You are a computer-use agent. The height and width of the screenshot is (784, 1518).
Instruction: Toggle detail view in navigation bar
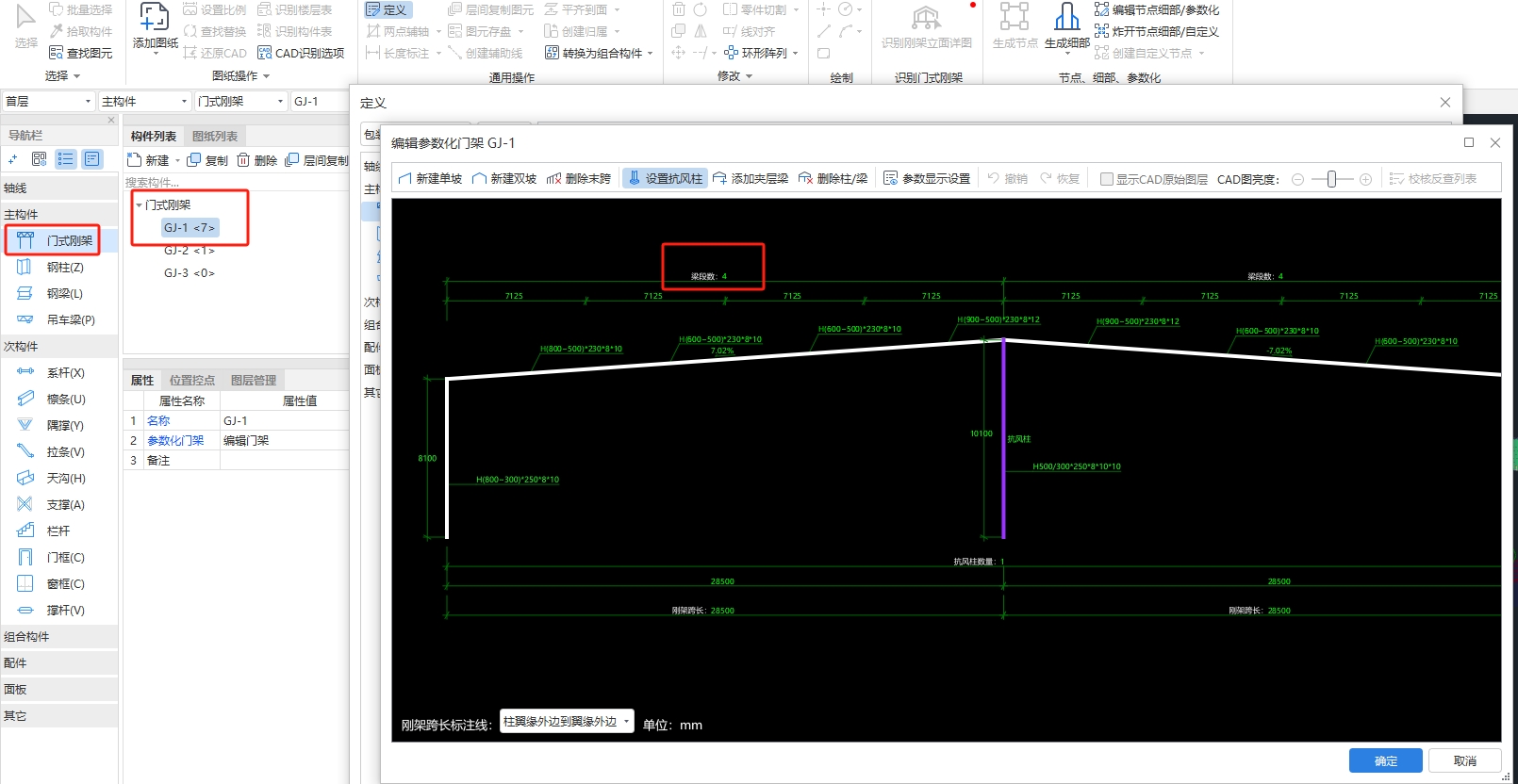[91, 159]
